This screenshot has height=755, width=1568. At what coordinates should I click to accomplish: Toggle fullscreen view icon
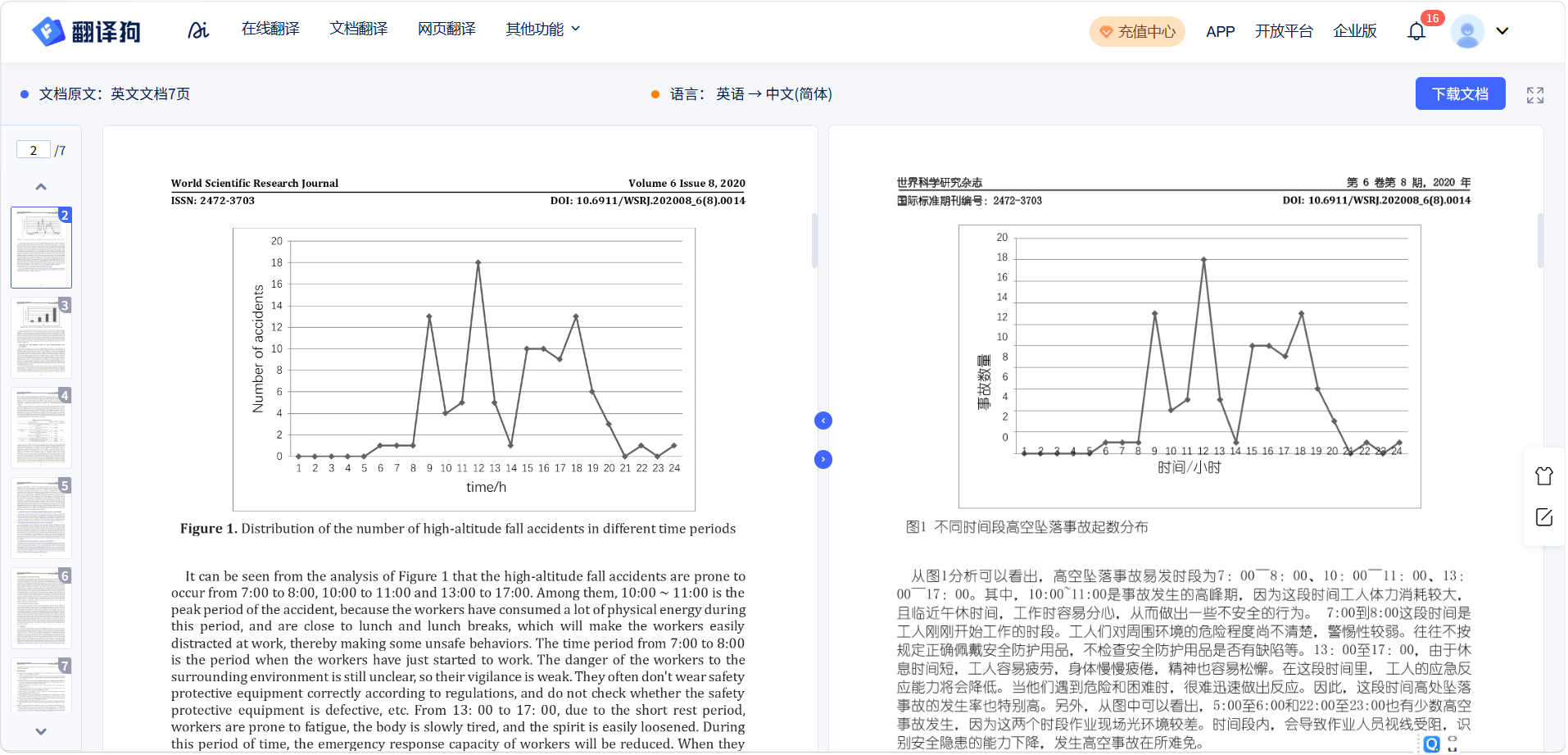(1534, 95)
